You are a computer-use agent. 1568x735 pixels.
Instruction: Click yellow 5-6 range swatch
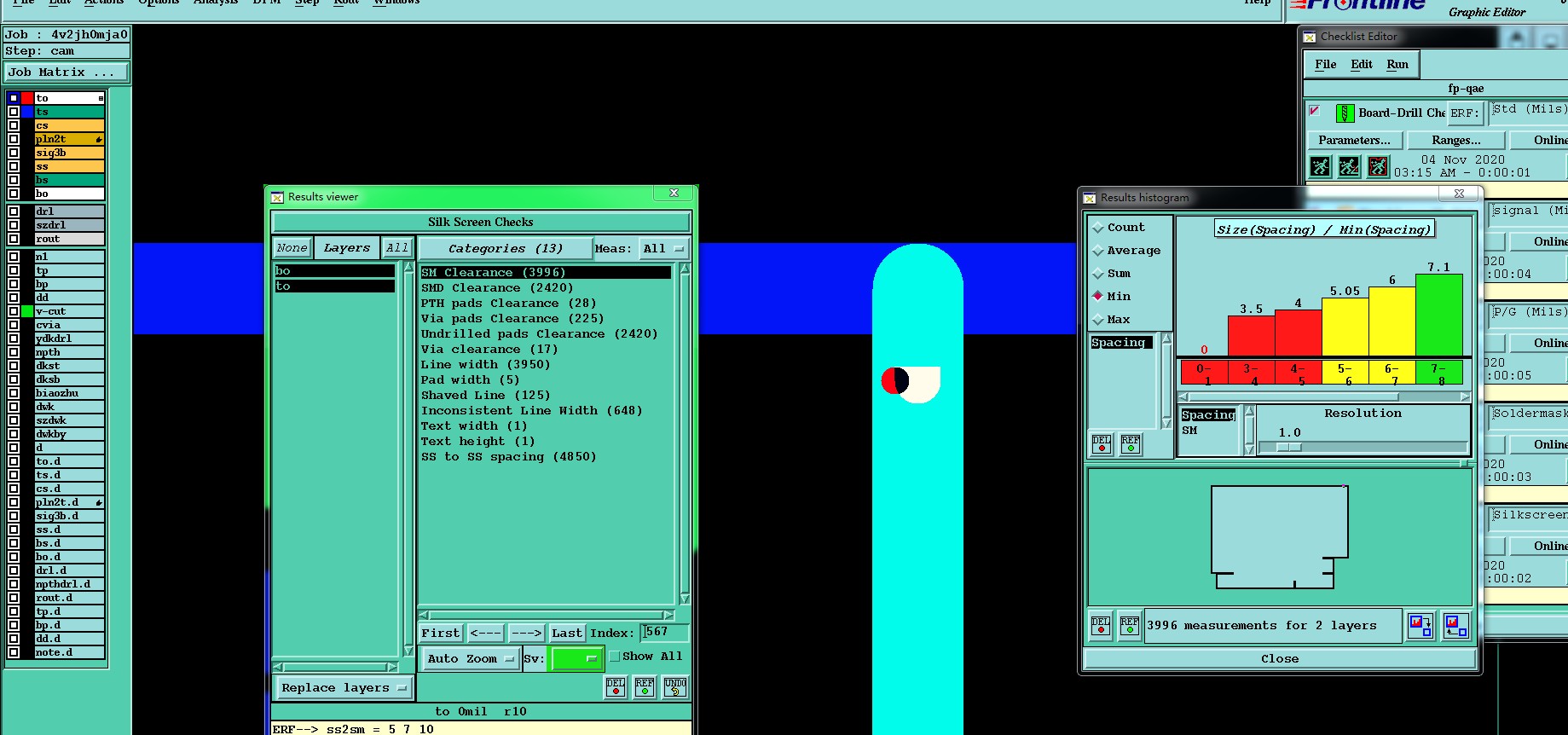tap(1345, 373)
